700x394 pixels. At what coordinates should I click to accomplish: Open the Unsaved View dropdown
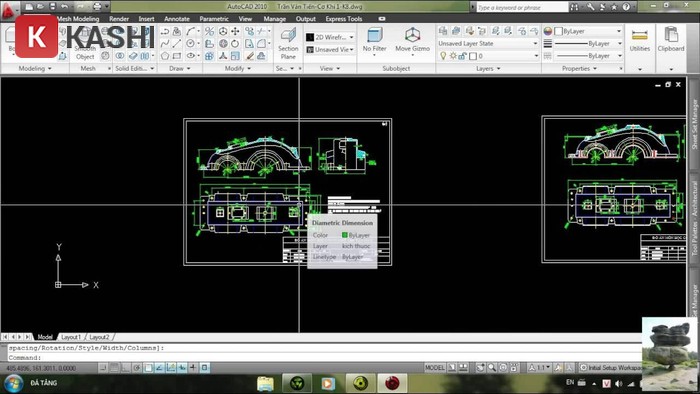pos(330,50)
